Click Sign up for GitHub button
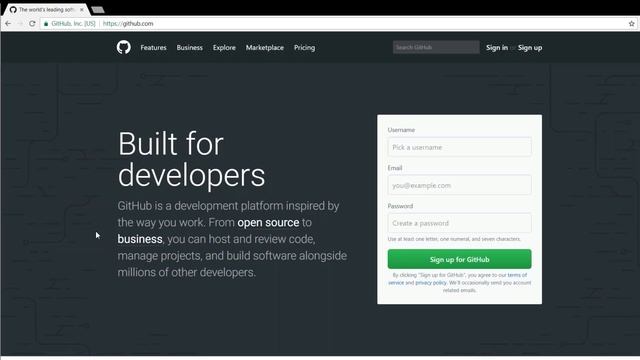The width and height of the screenshot is (640, 360). (459, 259)
